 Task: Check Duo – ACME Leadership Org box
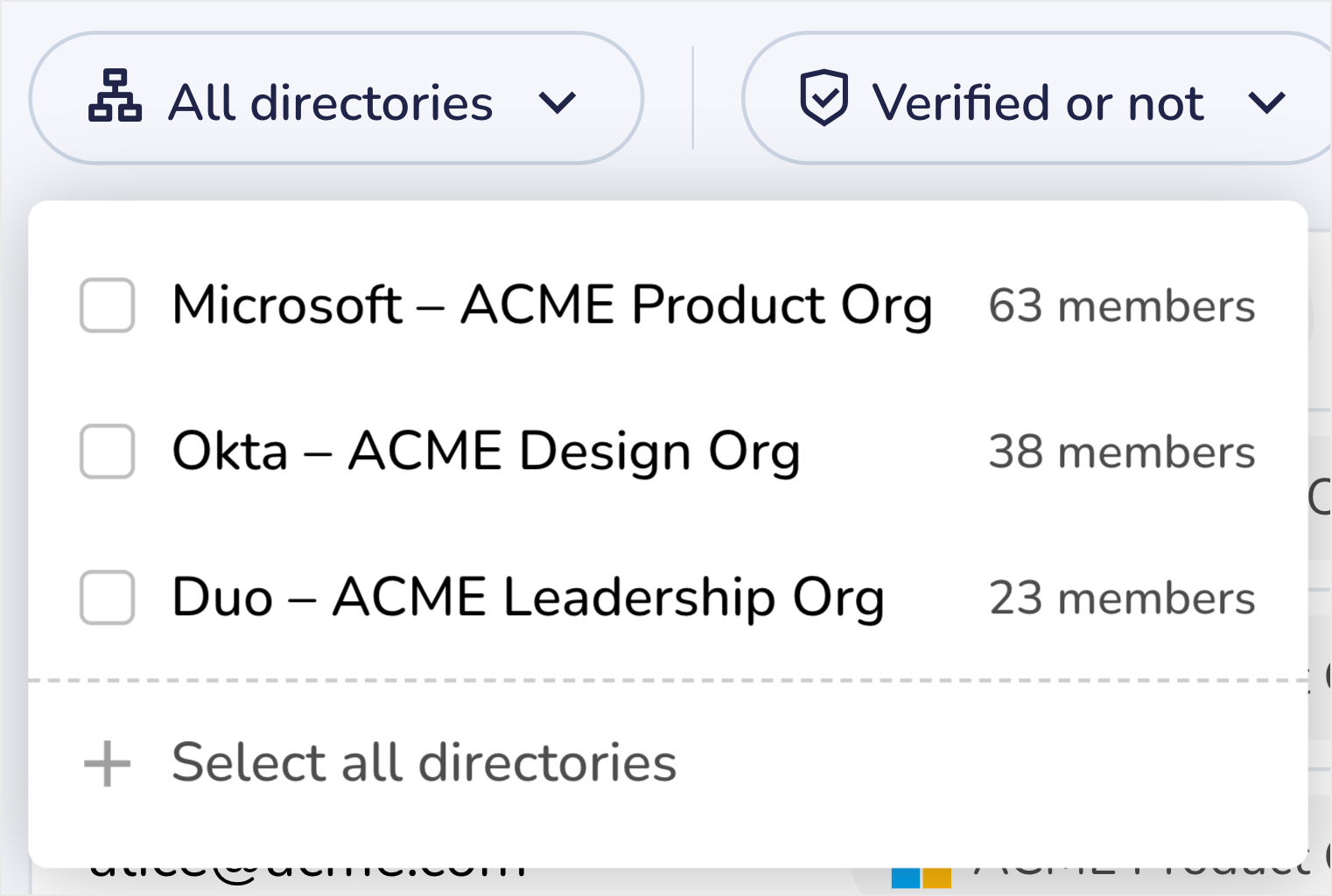click(107, 598)
